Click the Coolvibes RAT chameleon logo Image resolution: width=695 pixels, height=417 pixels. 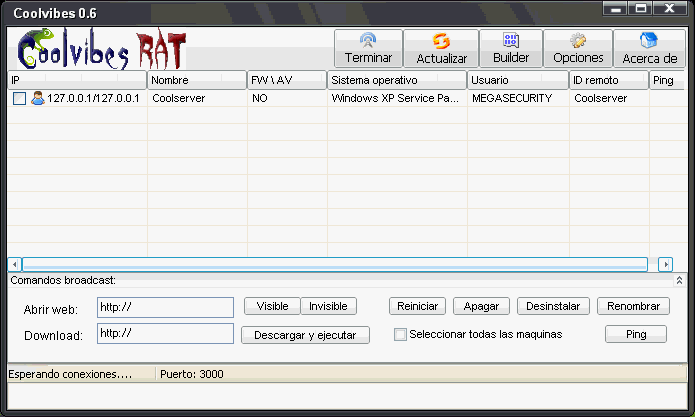(100, 48)
